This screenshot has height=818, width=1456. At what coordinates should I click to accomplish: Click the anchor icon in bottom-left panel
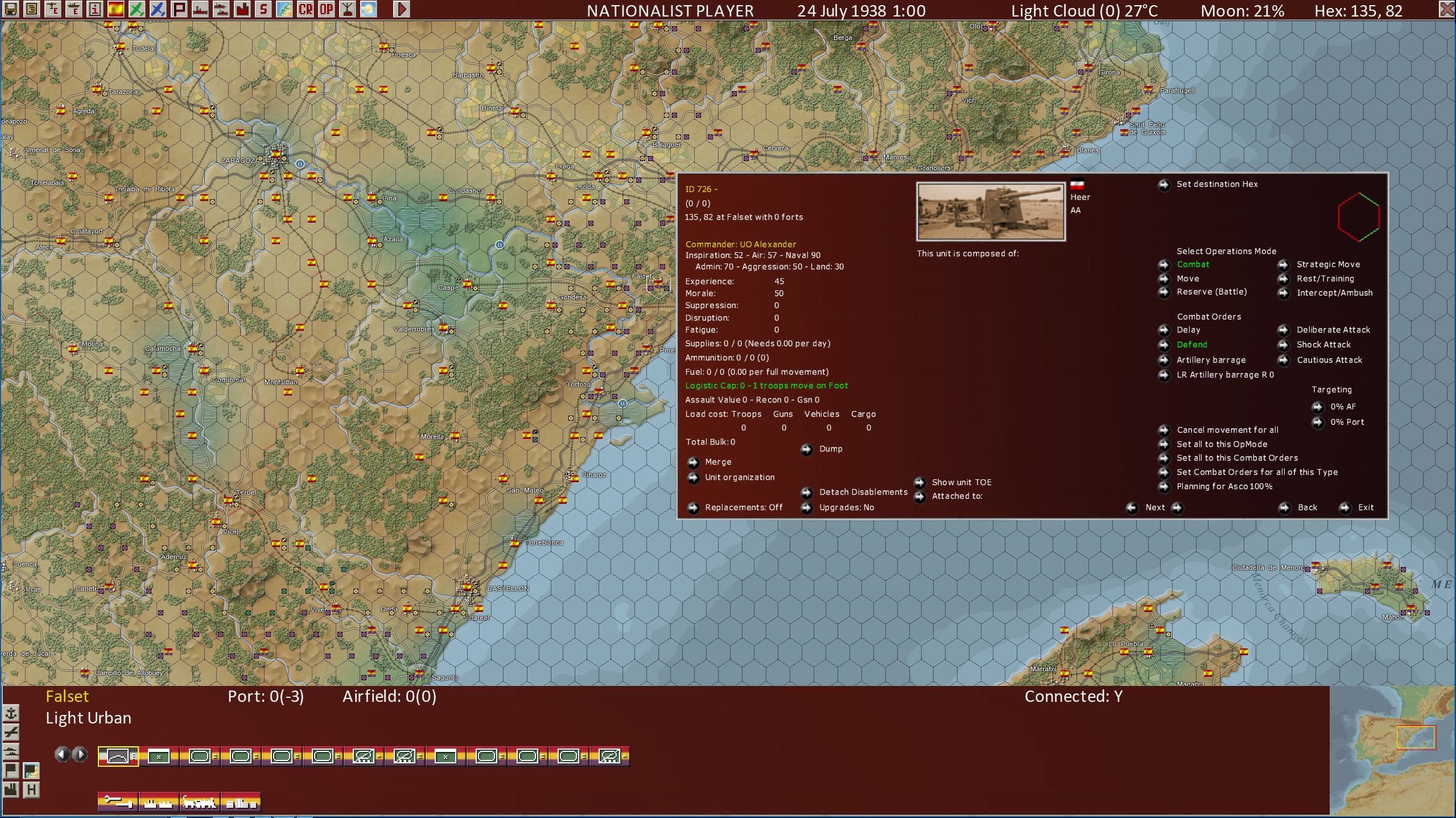[11, 713]
